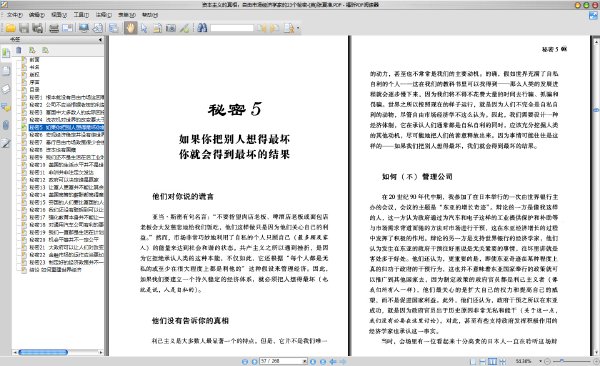Jump to 秘密12 bookmark
600x366 pixels.
(x=64, y=180)
